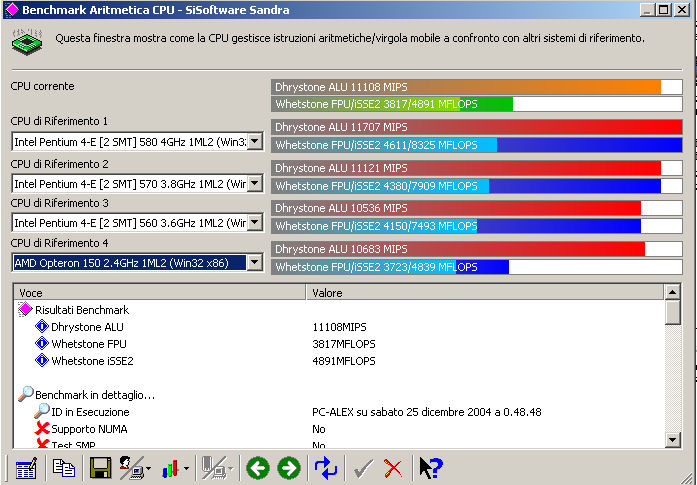
Task: Open the options table icon in bottom toolbar
Action: (x=26, y=468)
